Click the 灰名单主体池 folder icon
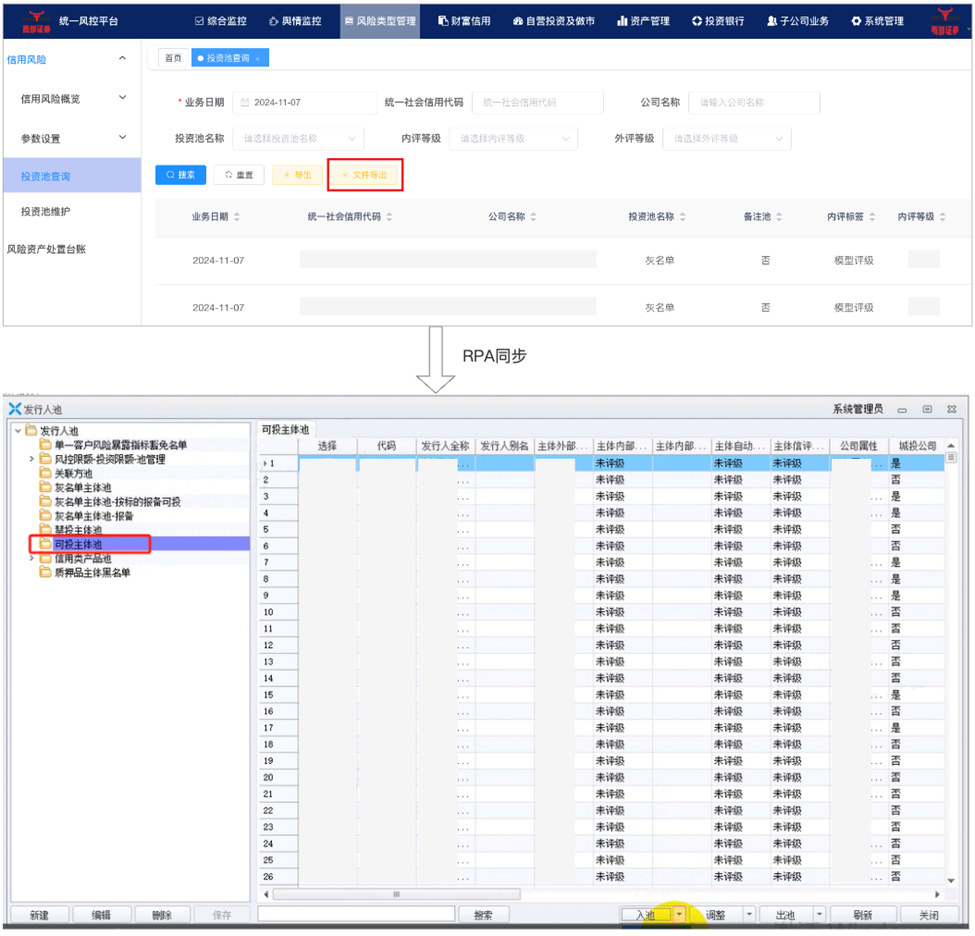The height and width of the screenshot is (936, 975). click(45, 487)
